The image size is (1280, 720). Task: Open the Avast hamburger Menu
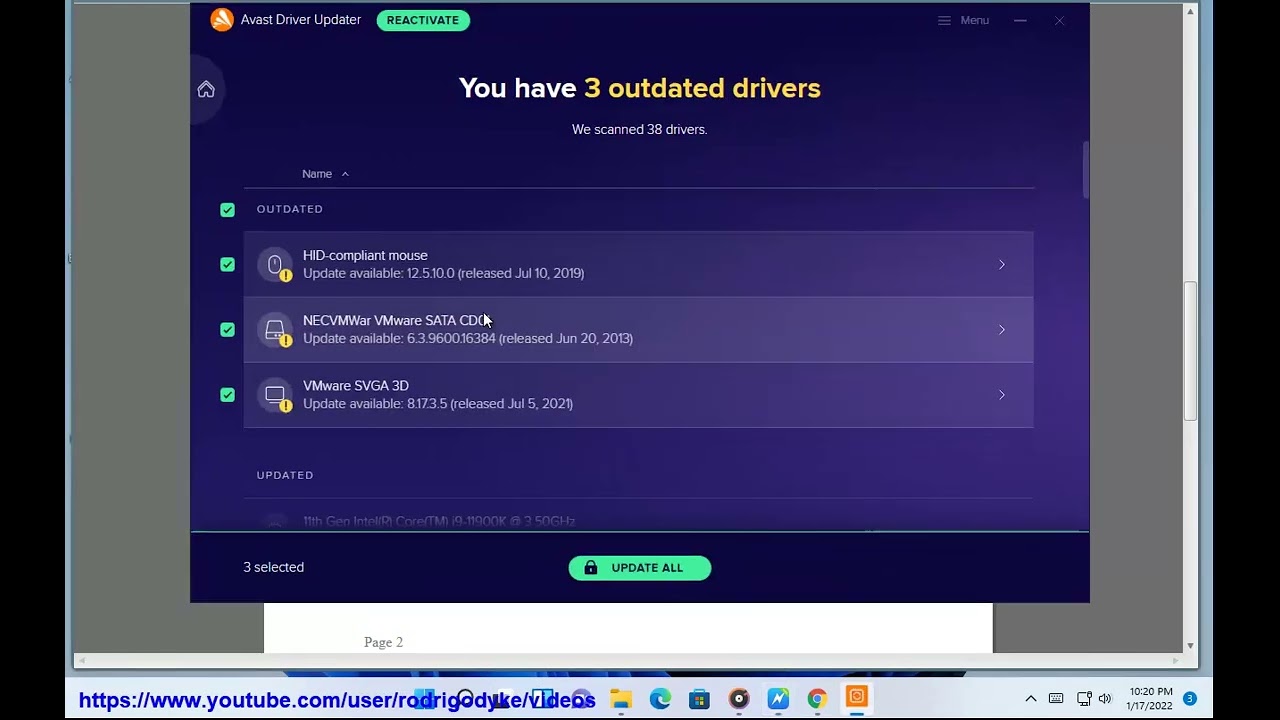pos(963,20)
